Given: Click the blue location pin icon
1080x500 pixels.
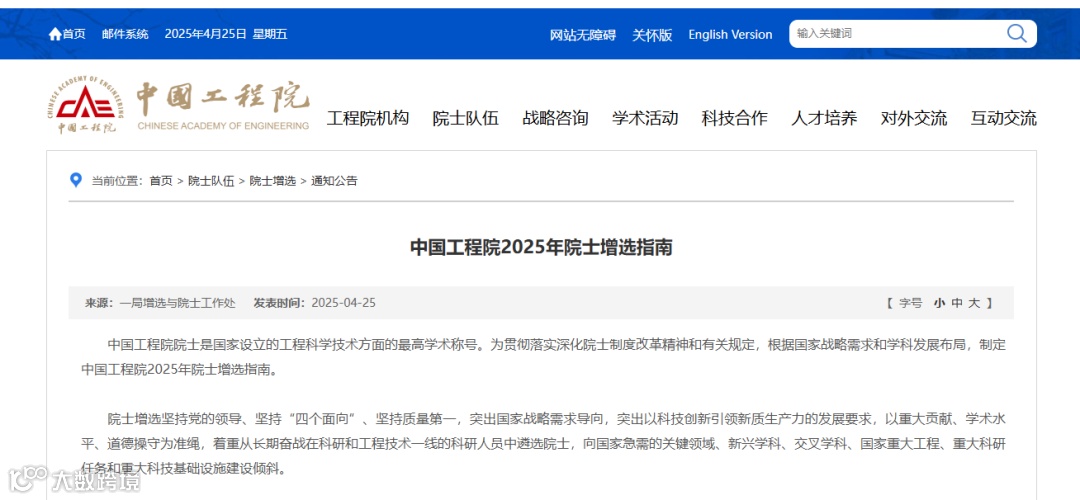Looking at the screenshot, I should click(76, 180).
